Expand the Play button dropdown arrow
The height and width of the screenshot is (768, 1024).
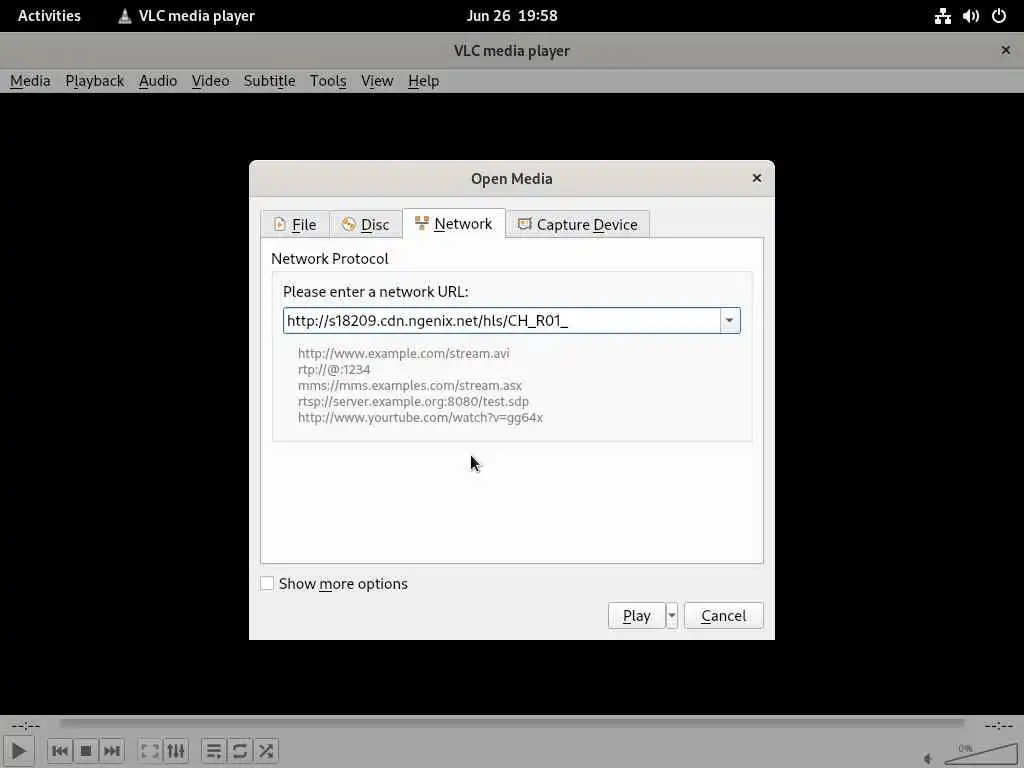[x=671, y=616]
